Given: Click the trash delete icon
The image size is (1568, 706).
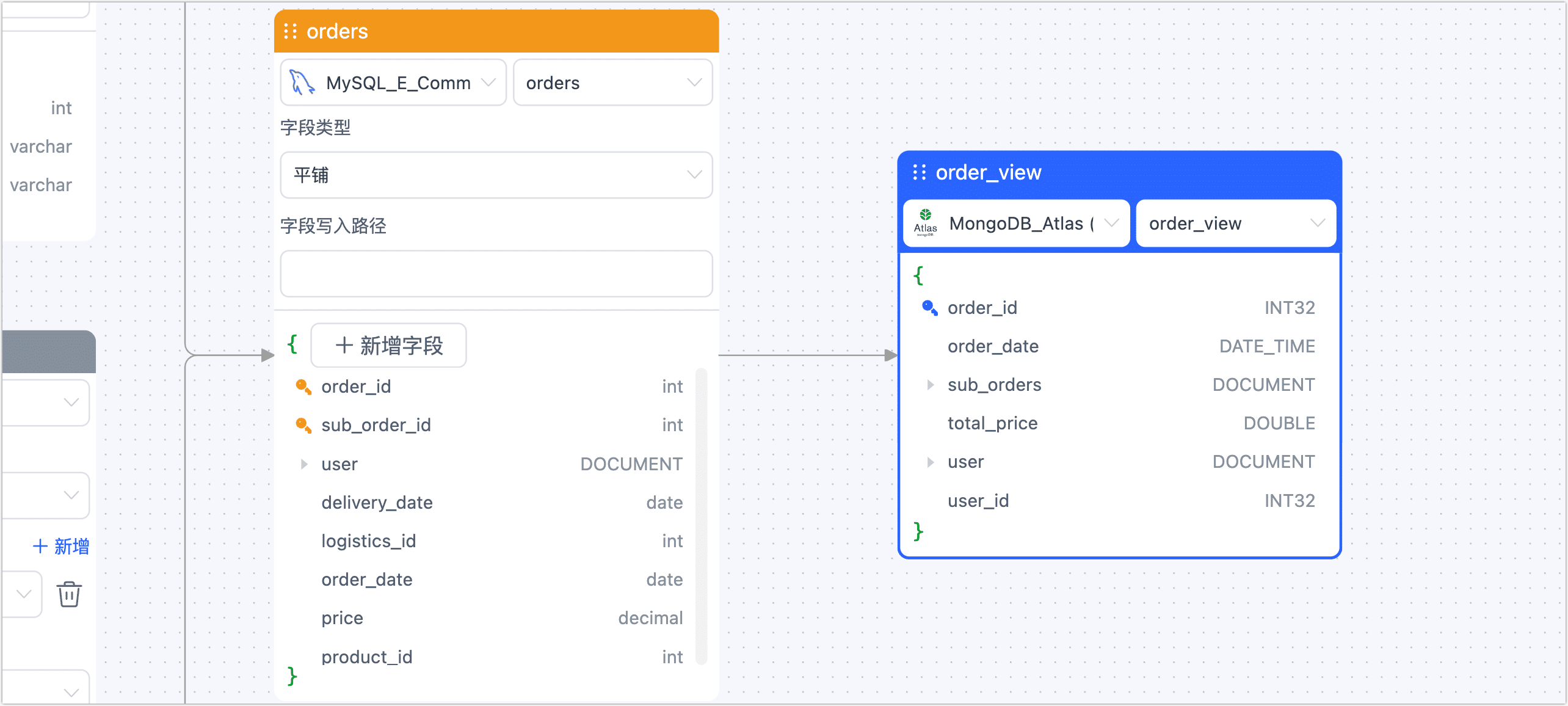Looking at the screenshot, I should point(69,594).
